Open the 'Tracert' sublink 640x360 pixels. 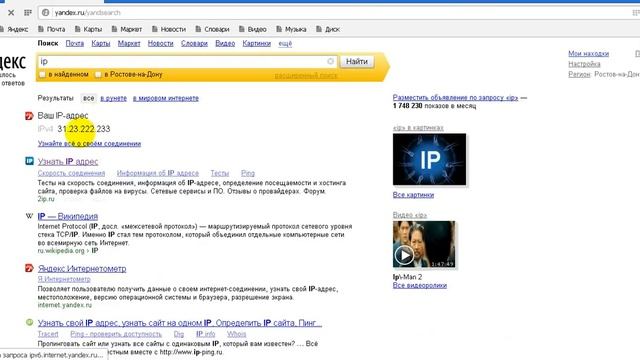(x=48, y=334)
